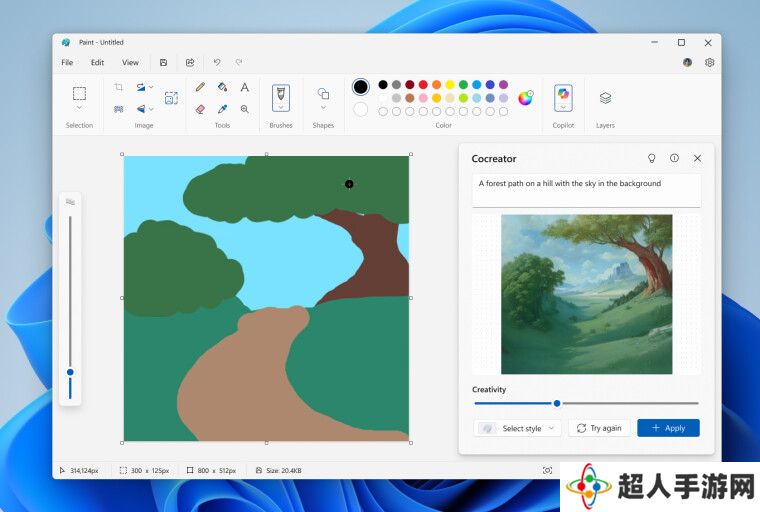The image size is (760, 512).
Task: Select the Pencil tool
Action: [200, 87]
